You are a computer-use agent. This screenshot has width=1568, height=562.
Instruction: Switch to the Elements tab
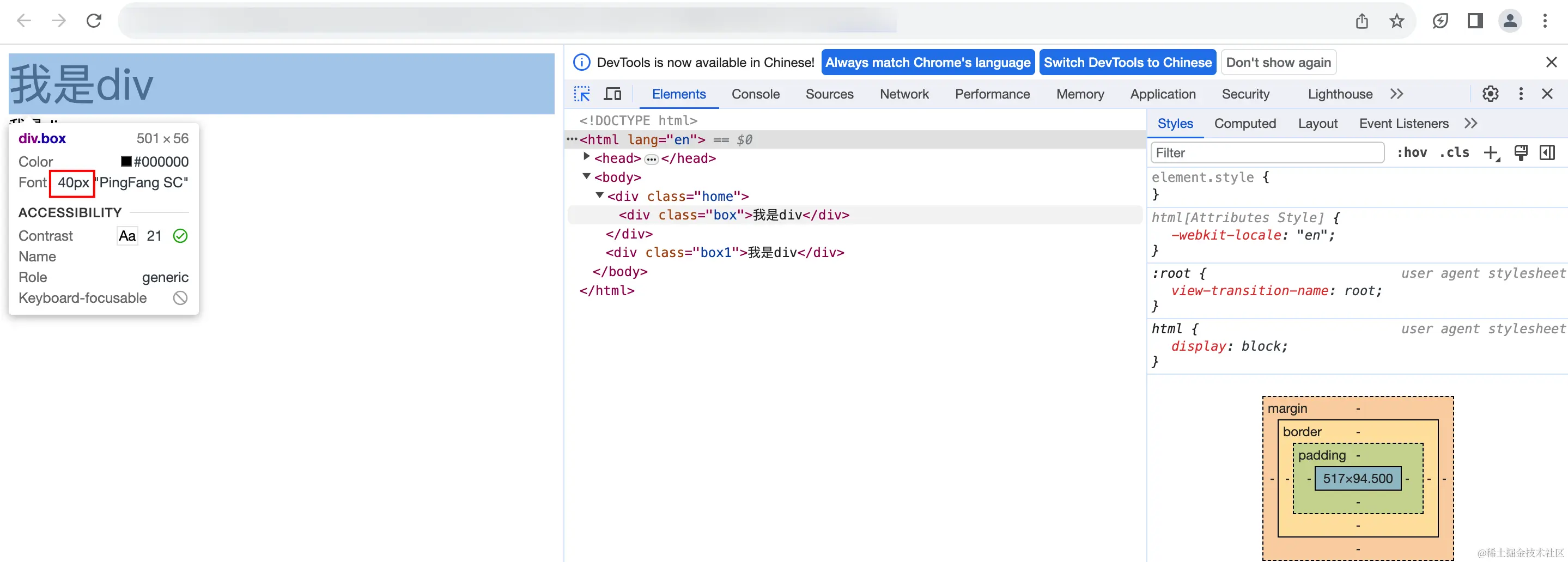[679, 94]
